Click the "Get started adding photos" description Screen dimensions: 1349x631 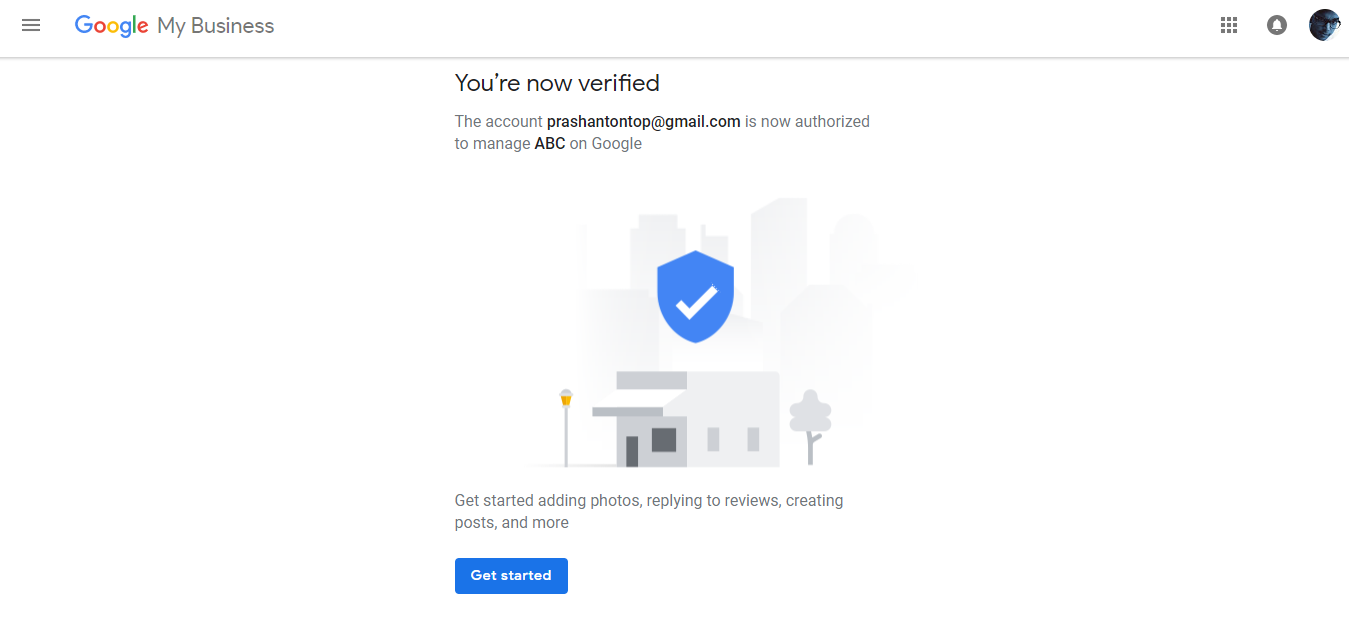[x=649, y=511]
